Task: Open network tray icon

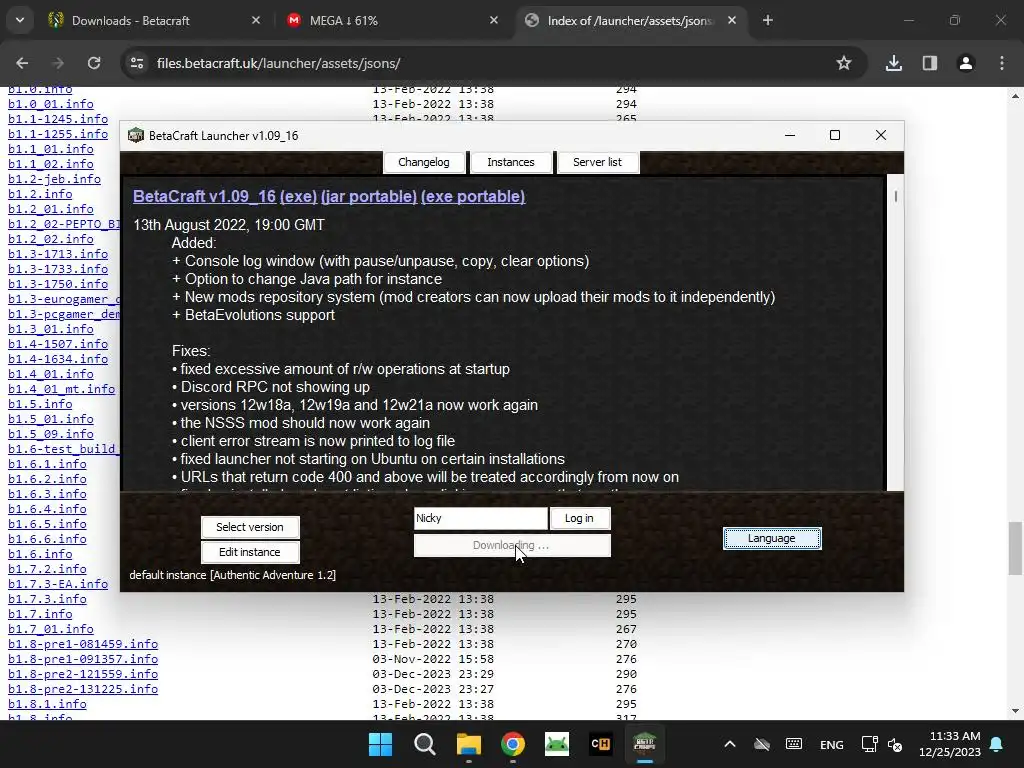Action: (x=869, y=744)
